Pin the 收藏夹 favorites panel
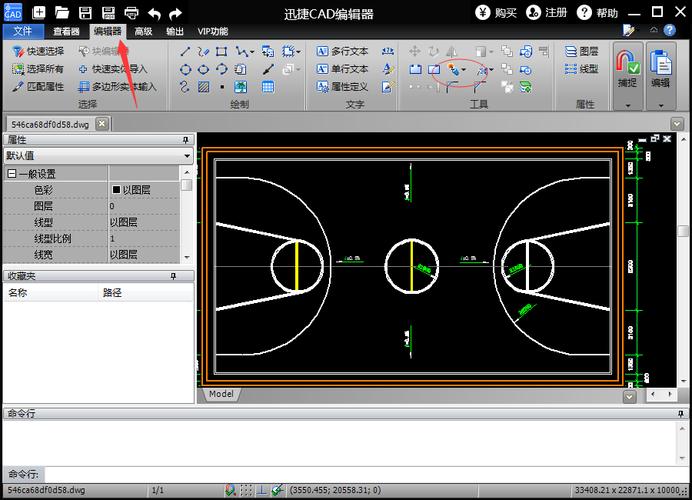692x500 pixels. click(x=173, y=276)
